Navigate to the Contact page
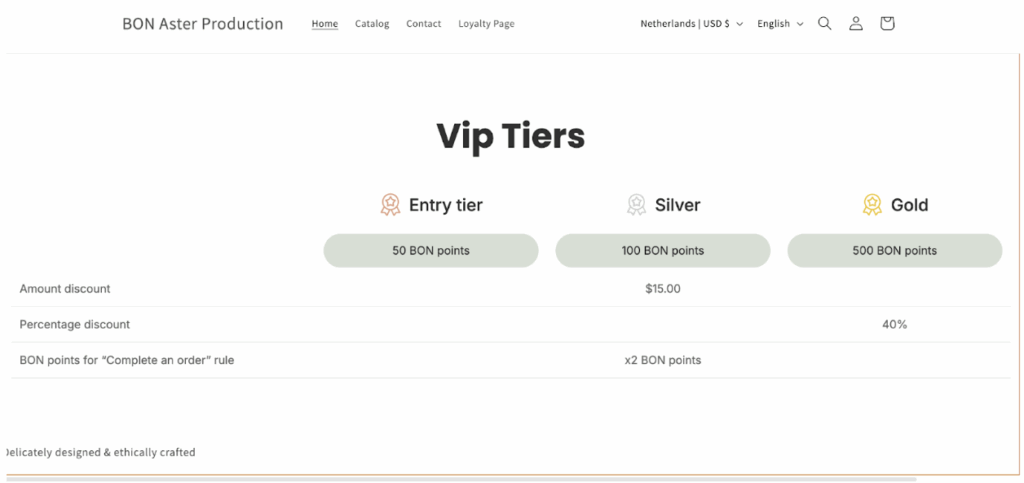The image size is (1024, 483). pos(424,24)
